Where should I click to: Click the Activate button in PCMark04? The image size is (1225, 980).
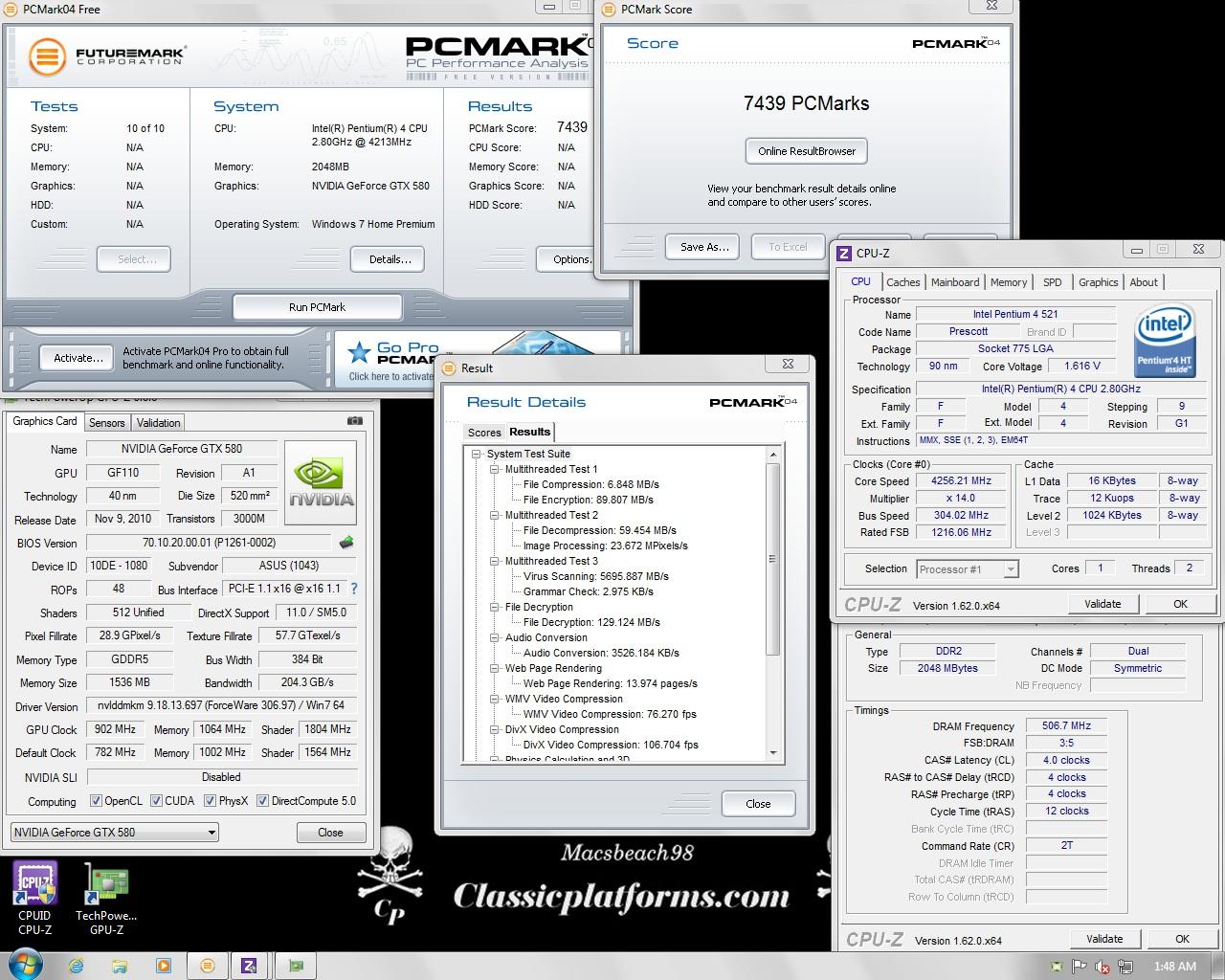pyautogui.click(x=78, y=358)
